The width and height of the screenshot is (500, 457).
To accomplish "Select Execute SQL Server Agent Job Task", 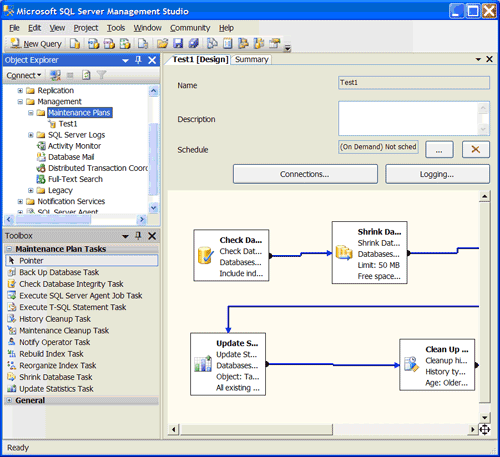I will tap(80, 296).
